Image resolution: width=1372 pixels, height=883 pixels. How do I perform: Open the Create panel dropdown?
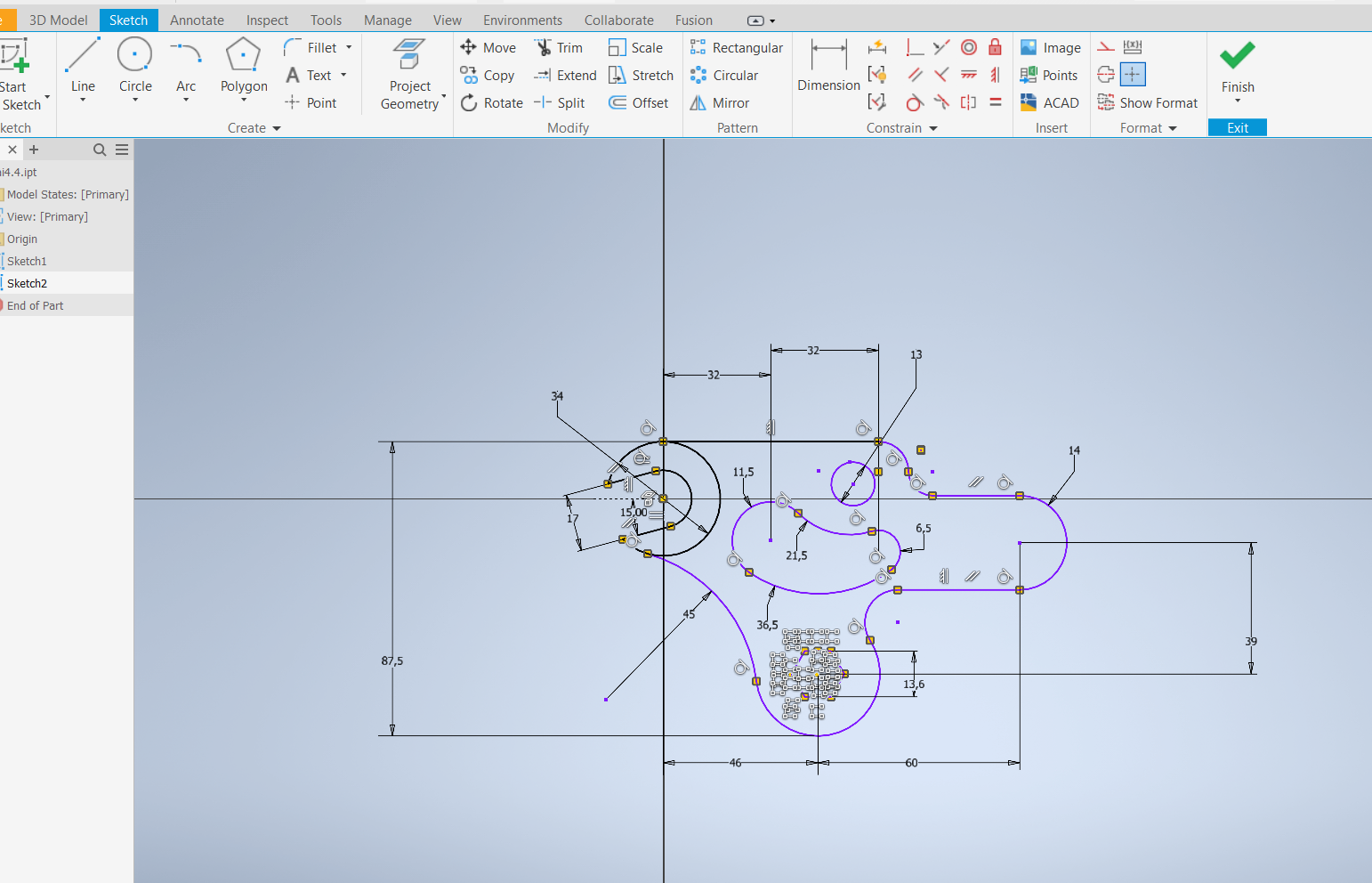277,128
